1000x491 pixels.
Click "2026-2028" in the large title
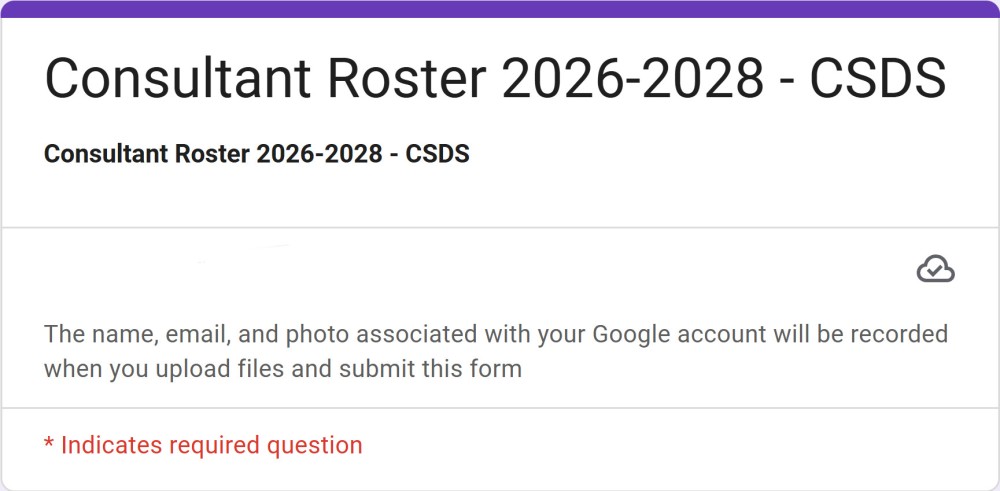click(635, 78)
